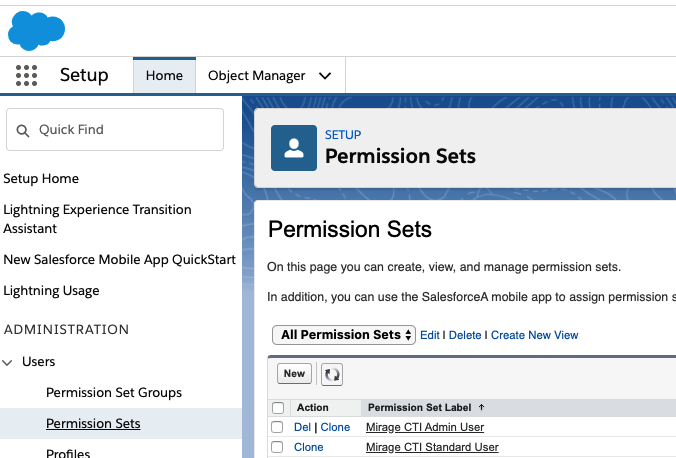Collapse the Users section chevron
This screenshot has height=458, width=676.
(7, 362)
